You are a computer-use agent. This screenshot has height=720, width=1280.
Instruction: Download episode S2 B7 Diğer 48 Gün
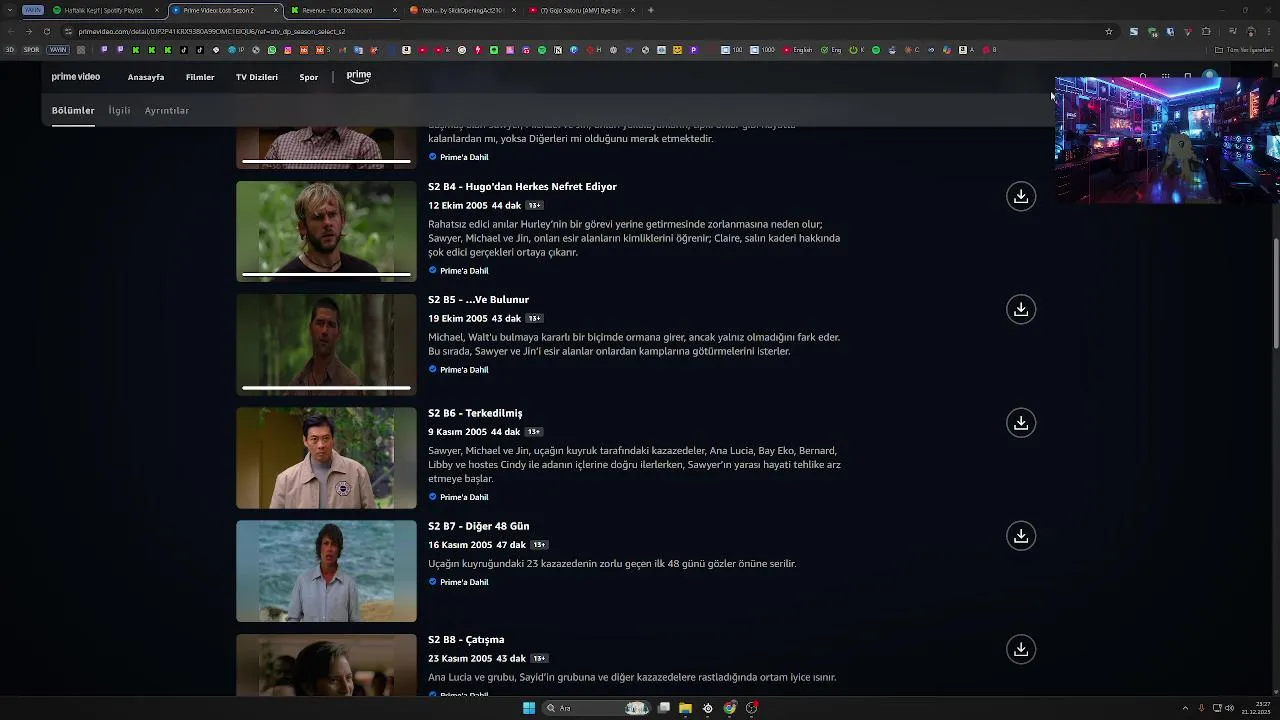(x=1021, y=536)
